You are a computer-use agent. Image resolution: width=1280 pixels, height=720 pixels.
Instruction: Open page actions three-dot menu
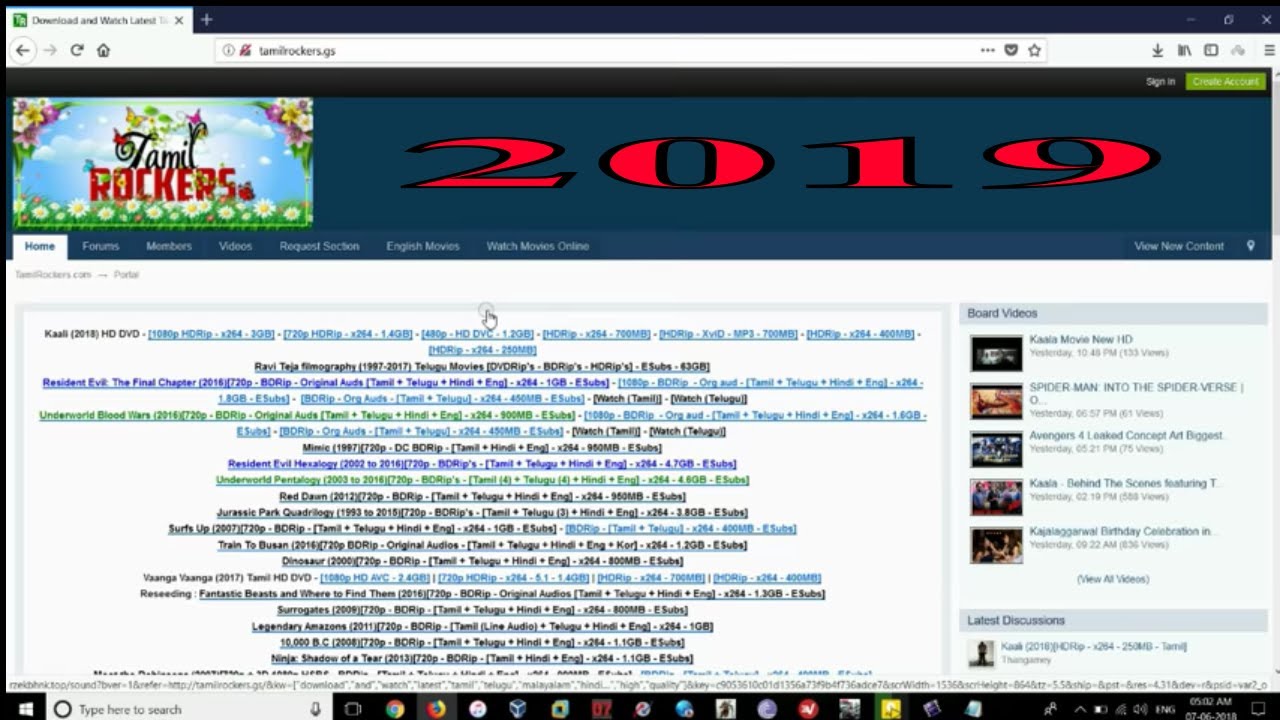pos(987,50)
